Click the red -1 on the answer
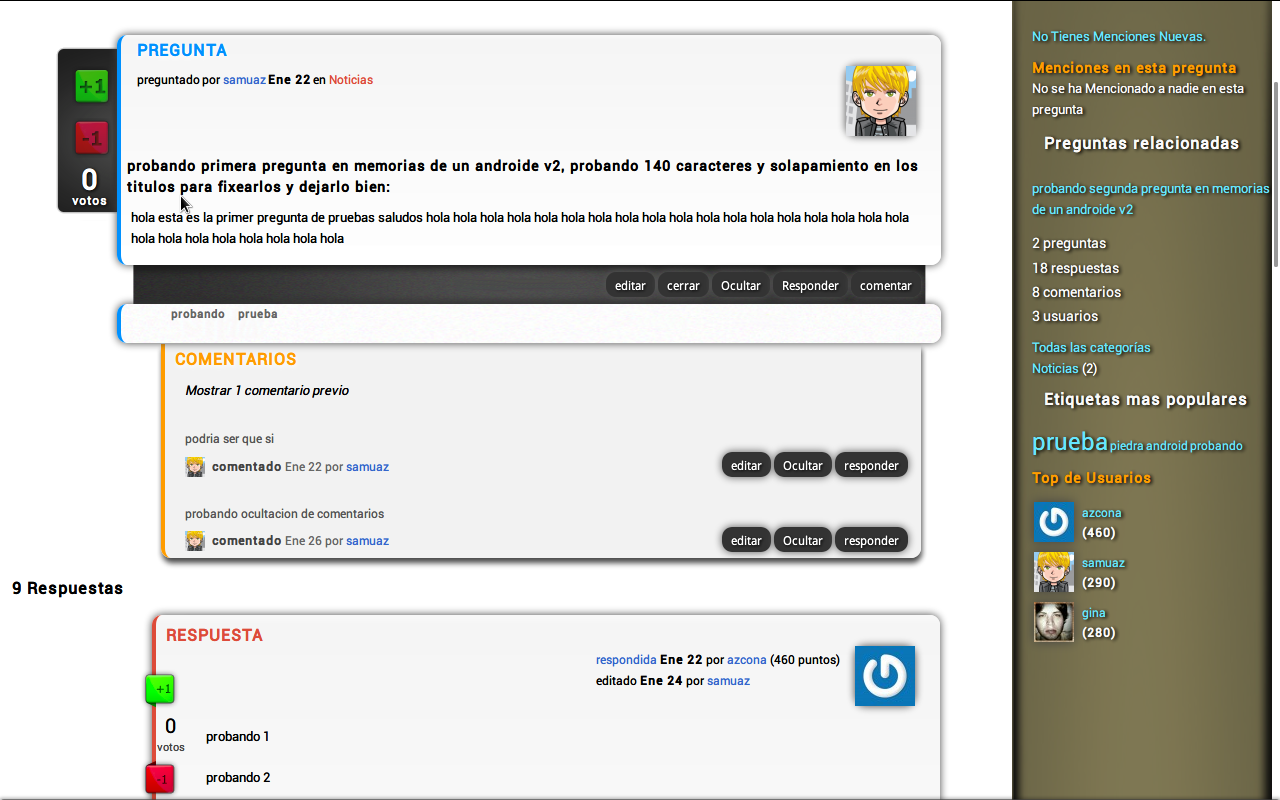 [160, 778]
